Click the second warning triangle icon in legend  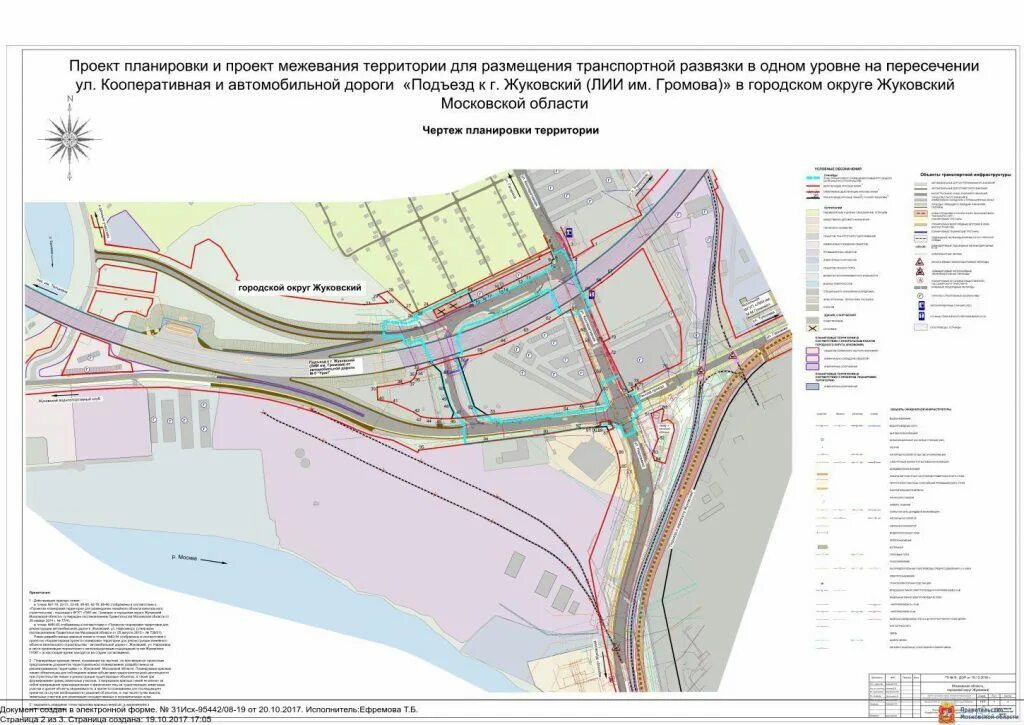pos(921,271)
